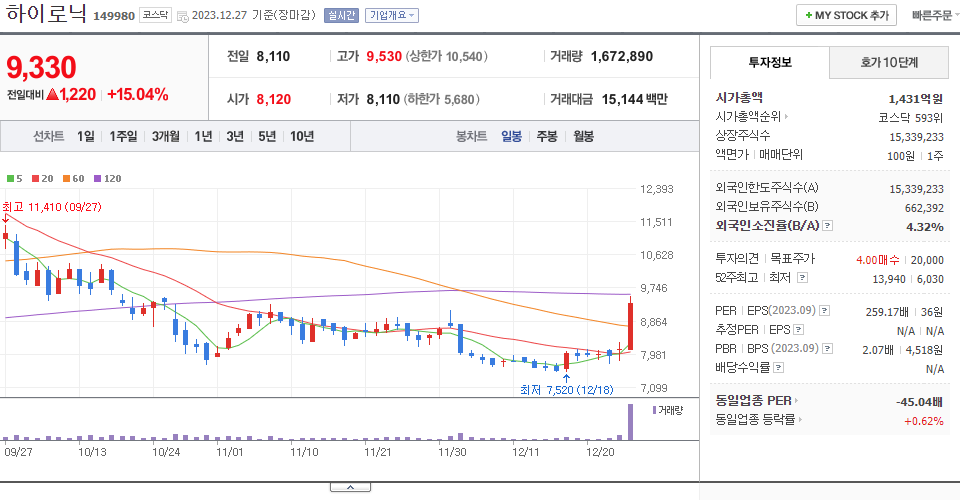Click the 거래량 1,672,890 value
The image size is (960, 500).
click(x=621, y=56)
